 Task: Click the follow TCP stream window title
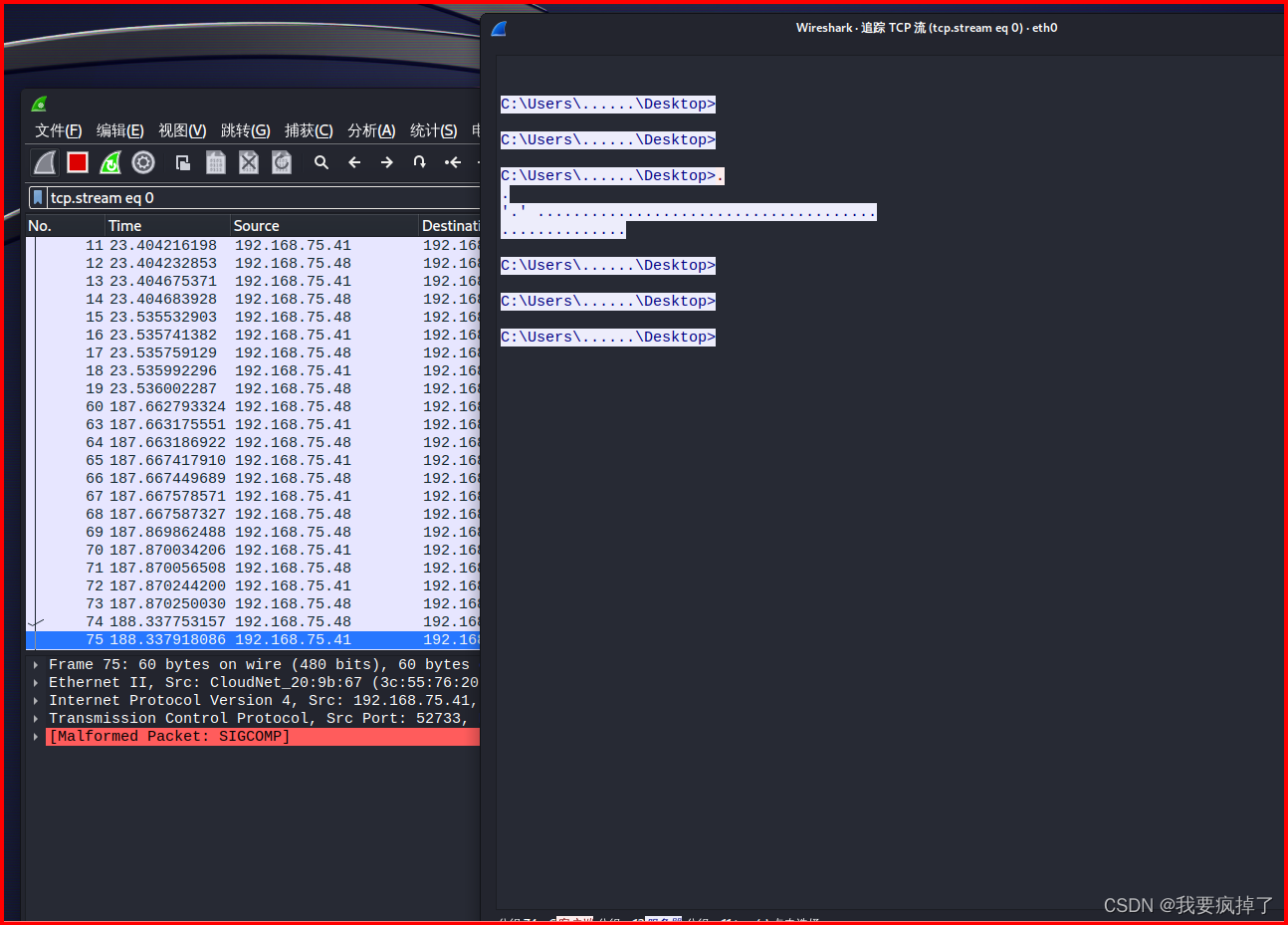coord(927,28)
